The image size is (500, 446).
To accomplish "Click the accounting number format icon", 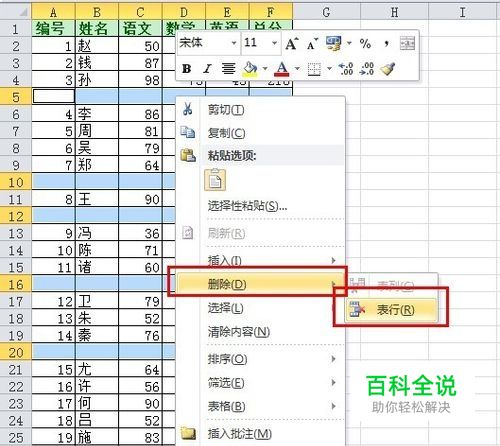I will (334, 43).
